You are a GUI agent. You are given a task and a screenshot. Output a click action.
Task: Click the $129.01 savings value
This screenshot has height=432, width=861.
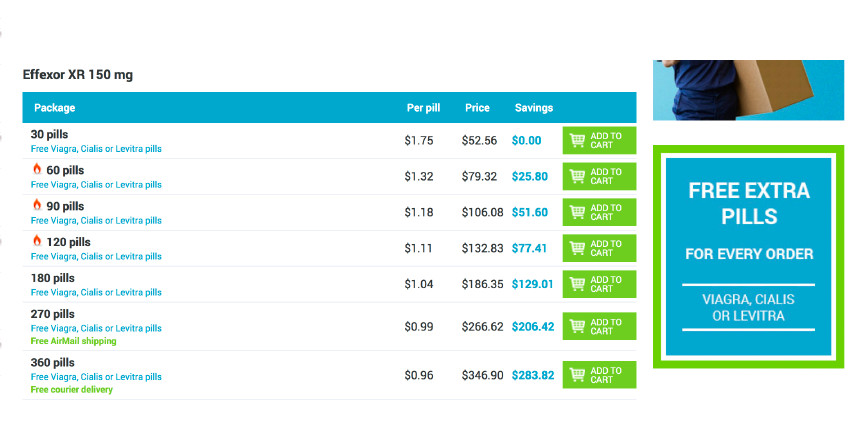tap(533, 284)
